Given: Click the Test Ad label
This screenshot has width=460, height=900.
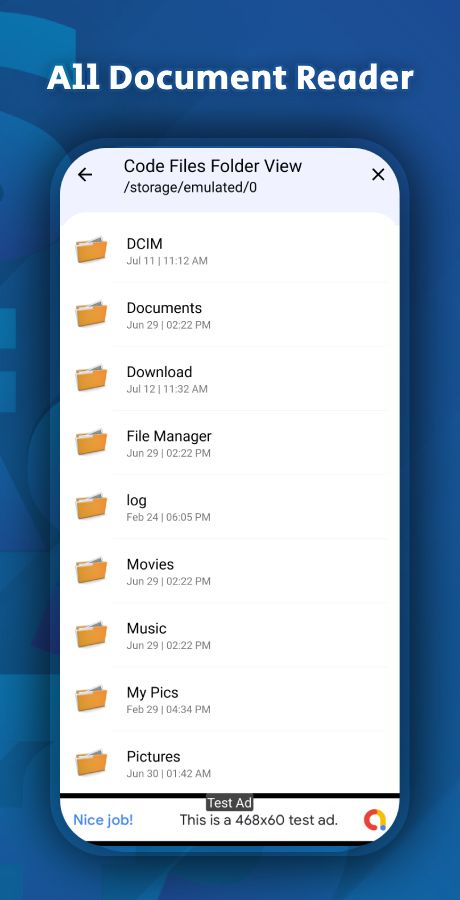Looking at the screenshot, I should pyautogui.click(x=230, y=803).
